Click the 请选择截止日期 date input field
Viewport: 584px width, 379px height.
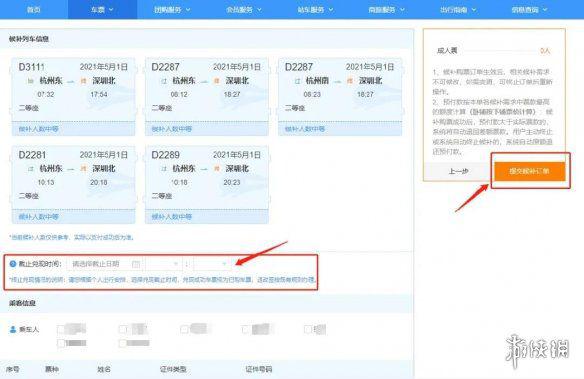coord(105,264)
